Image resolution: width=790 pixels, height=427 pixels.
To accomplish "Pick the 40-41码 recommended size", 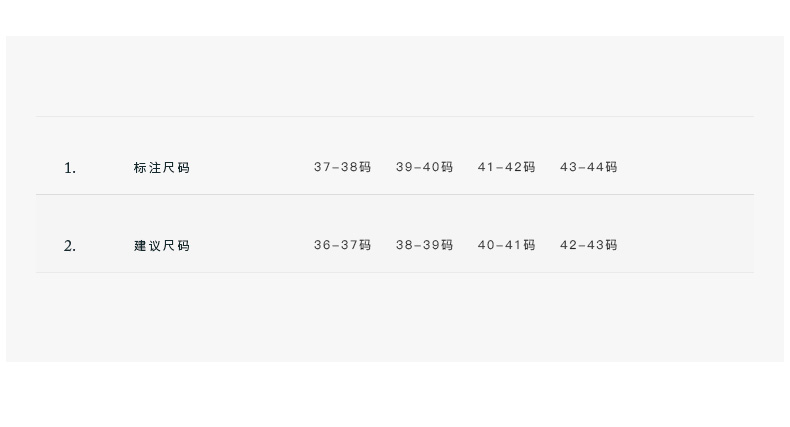I will (506, 245).
